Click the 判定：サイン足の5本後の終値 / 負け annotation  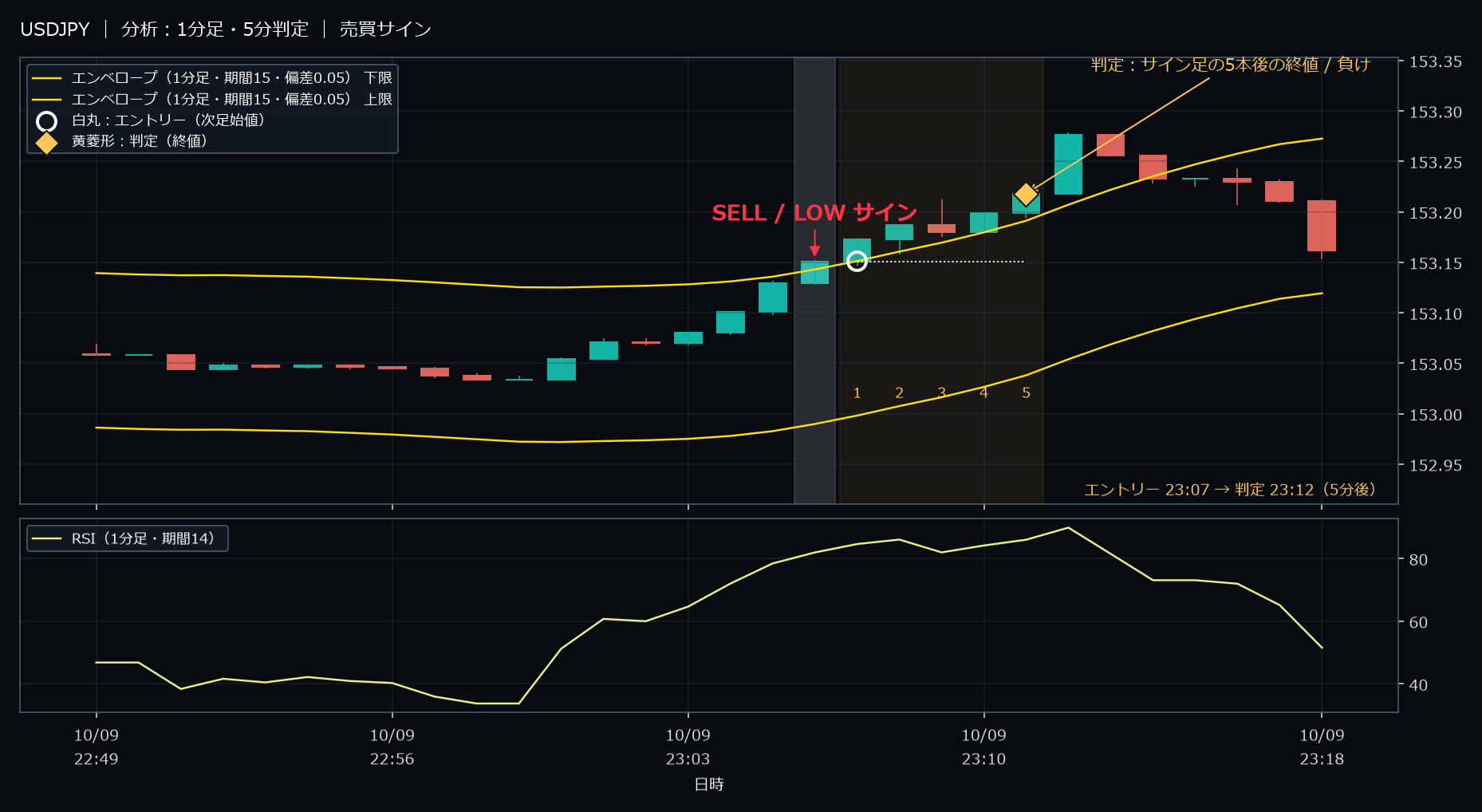(x=1230, y=65)
